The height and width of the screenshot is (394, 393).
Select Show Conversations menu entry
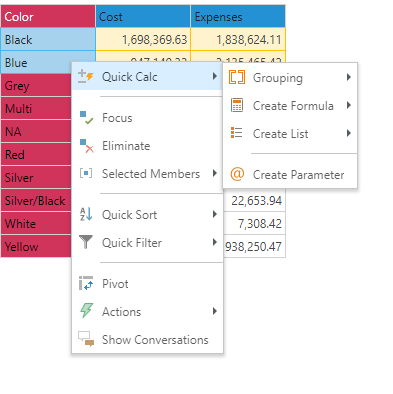(x=147, y=340)
